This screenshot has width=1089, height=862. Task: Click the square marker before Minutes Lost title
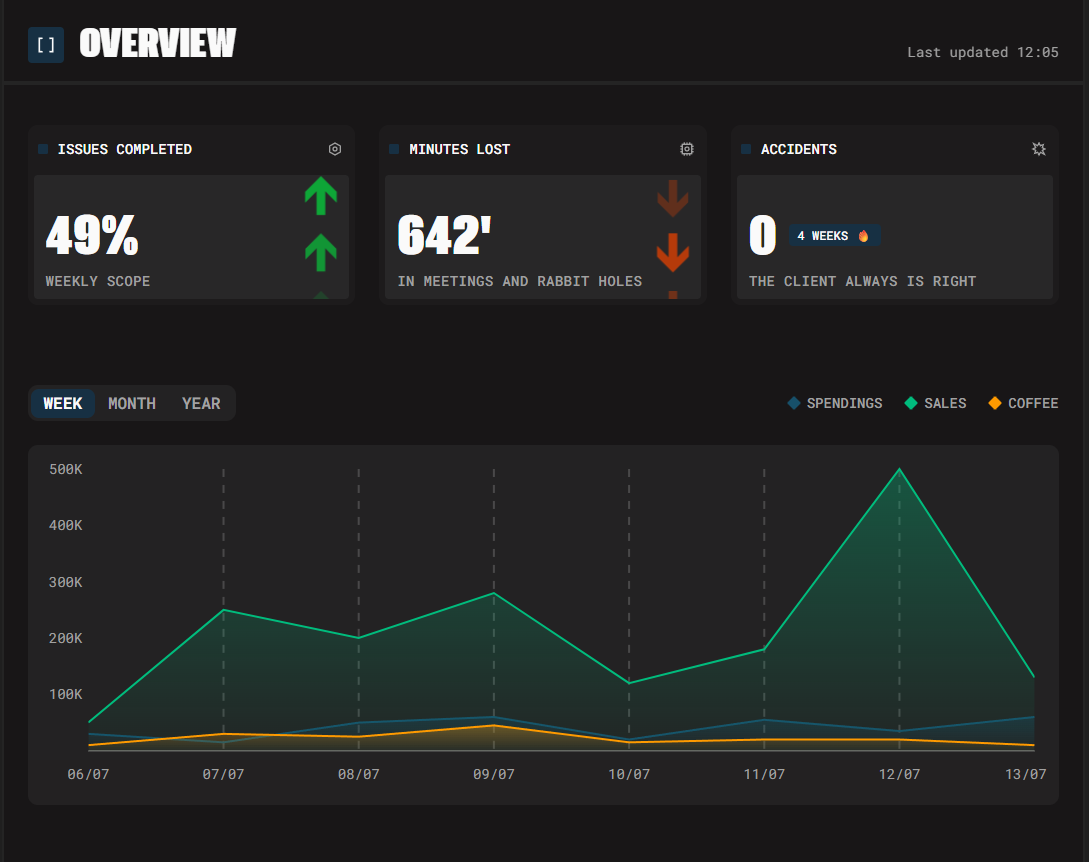coord(394,149)
